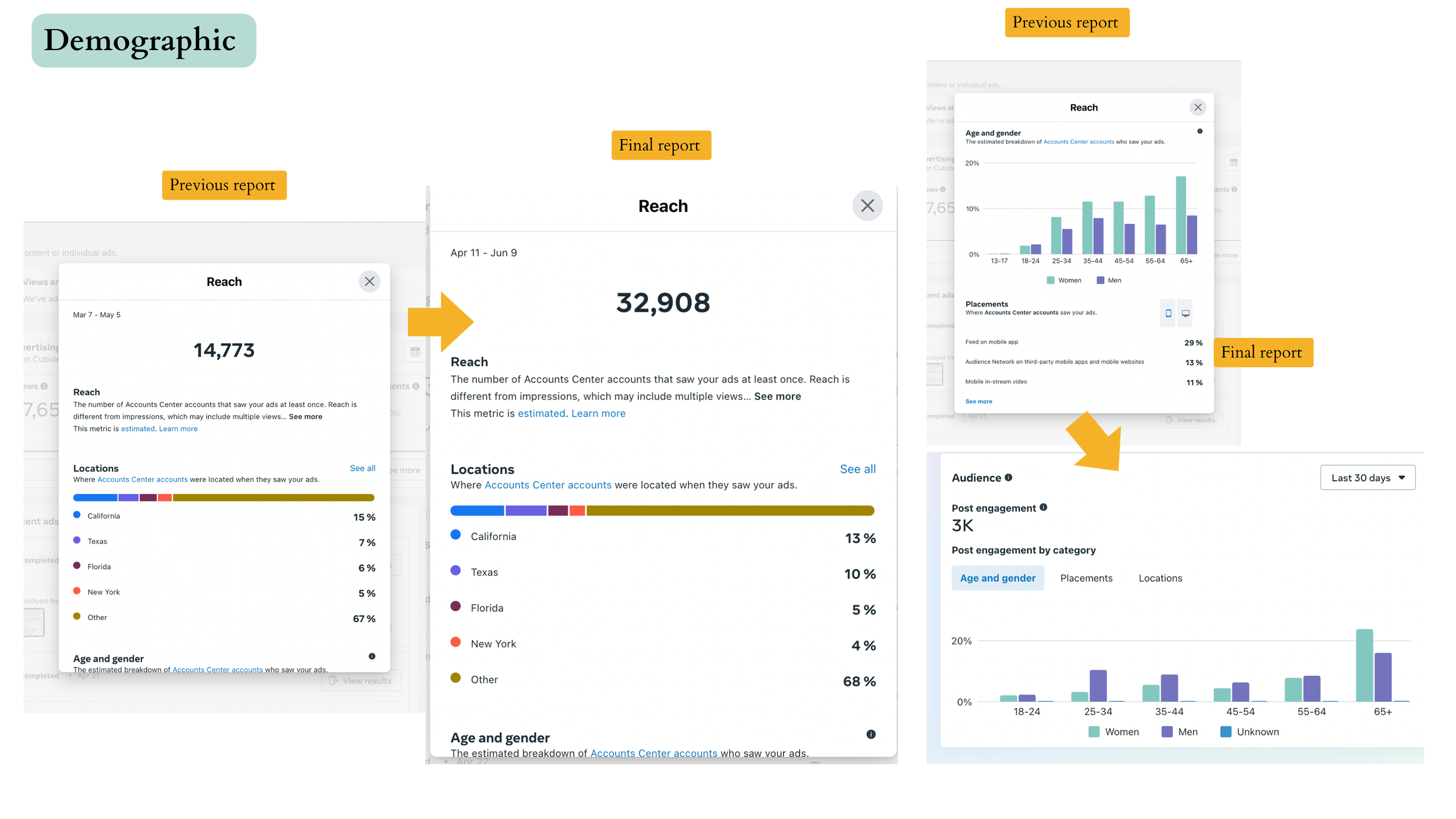Click info icon next to Post engagement

coord(1043,507)
